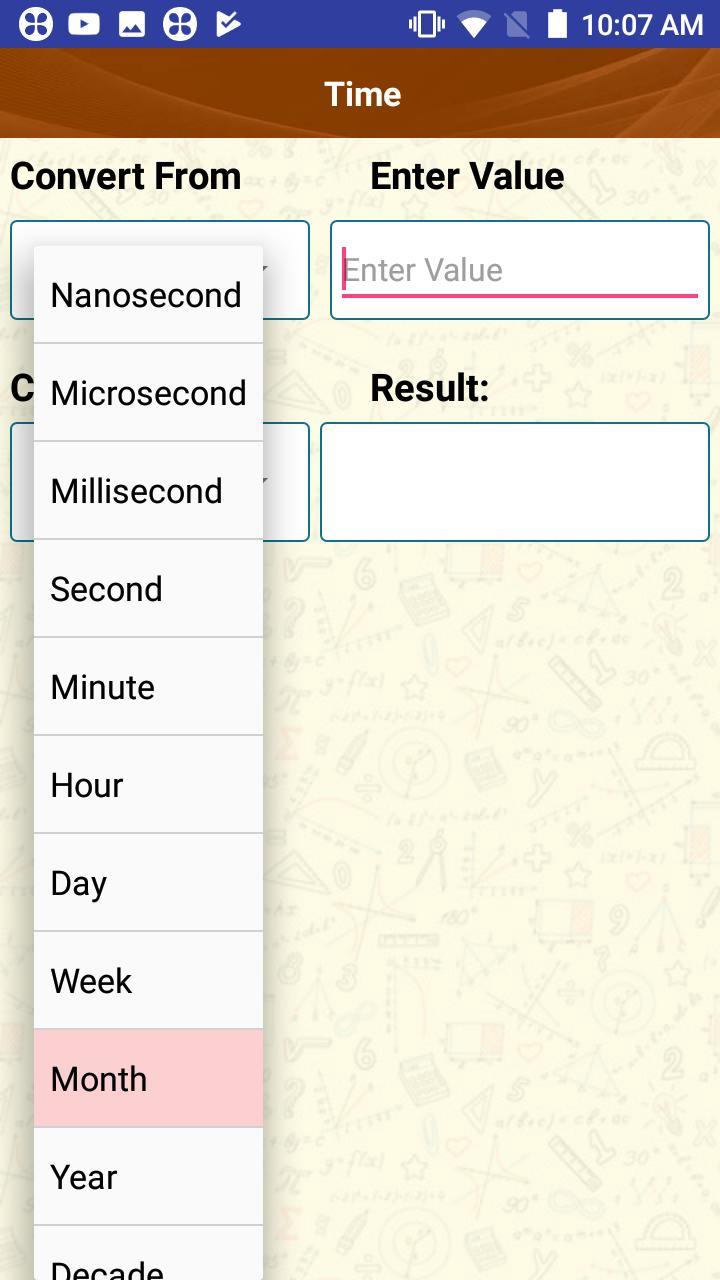The width and height of the screenshot is (720, 1280).
Task: Open the YouTube notification icon
Action: click(85, 22)
